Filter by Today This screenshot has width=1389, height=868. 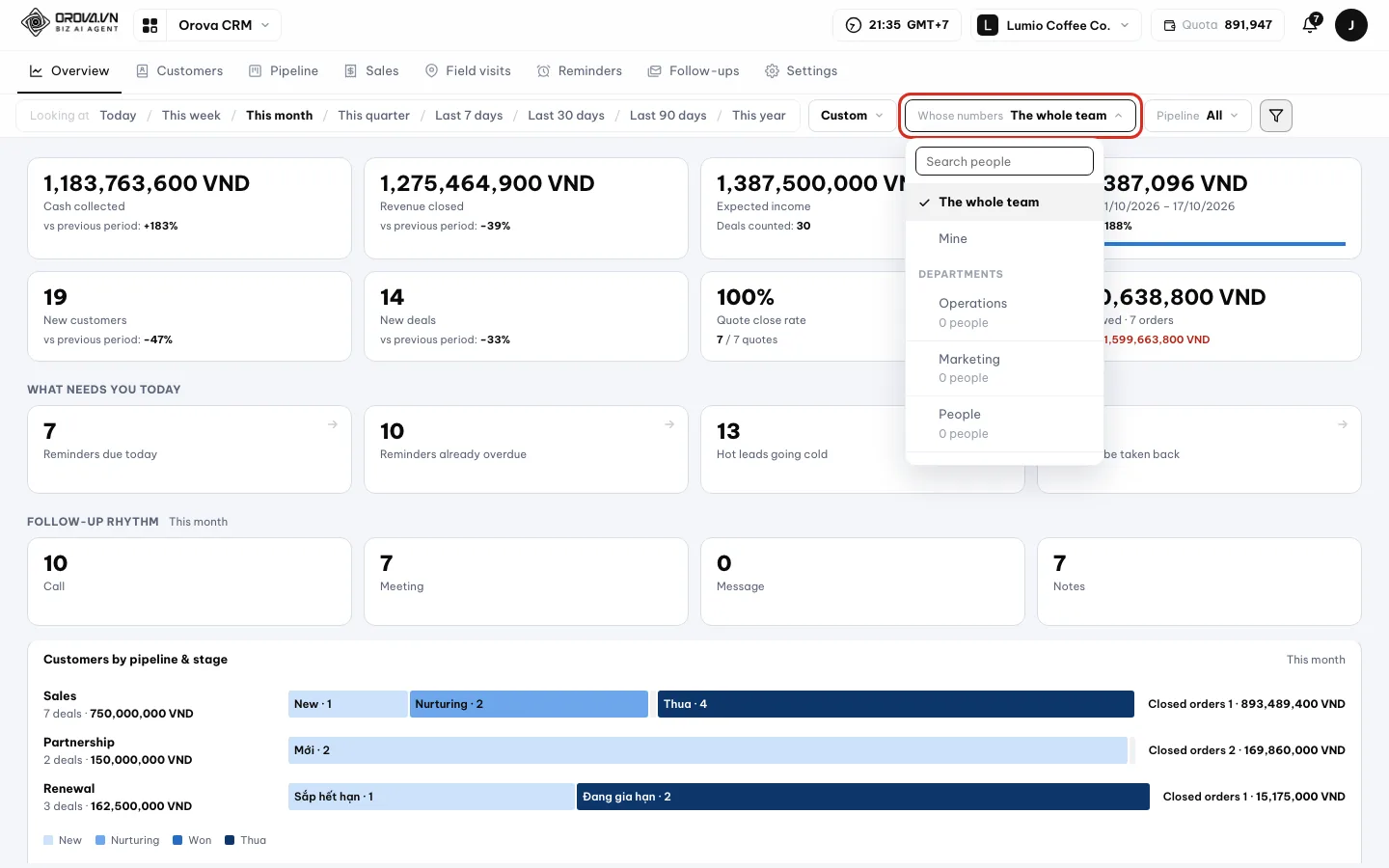tap(118, 116)
